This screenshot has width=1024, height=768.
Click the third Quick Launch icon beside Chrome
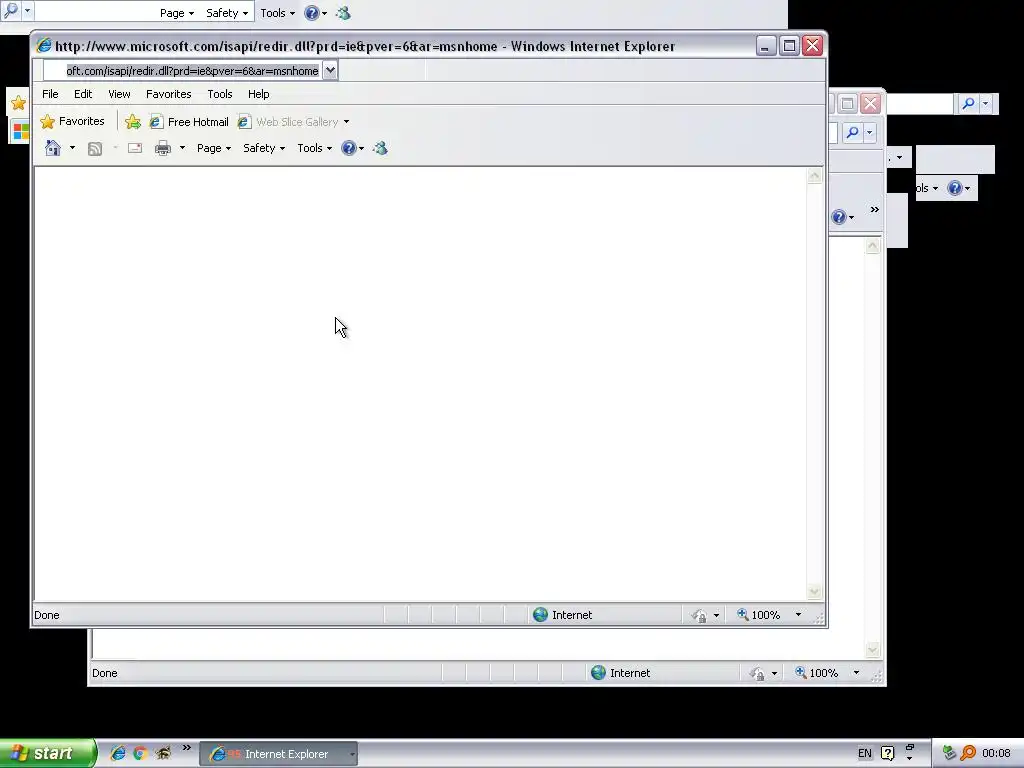tap(163, 753)
